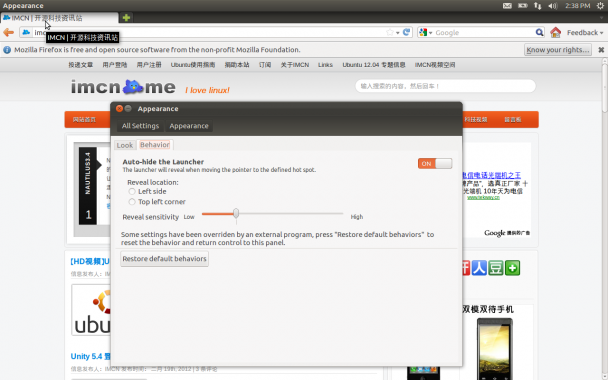Click the blue Renren share icon
The height and width of the screenshot is (380, 608).
(479, 268)
